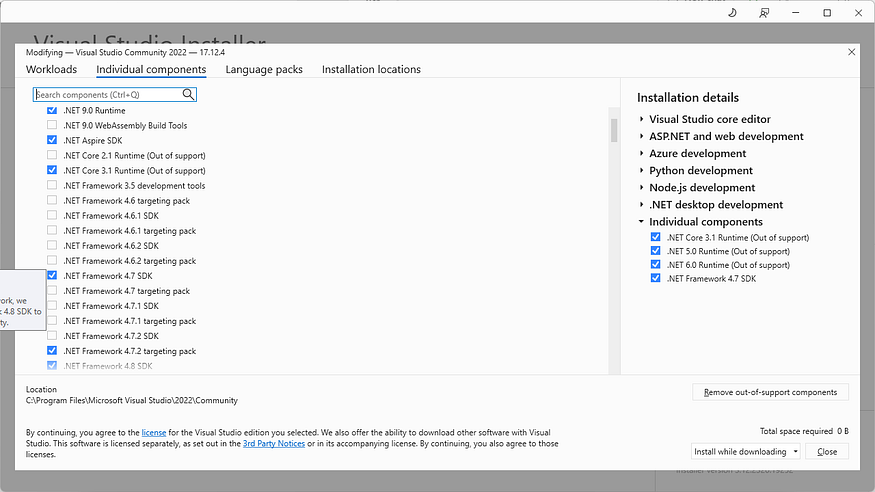Uncheck .NET 5.0 Runtime in Installation details
The width and height of the screenshot is (875, 492).
coord(656,251)
